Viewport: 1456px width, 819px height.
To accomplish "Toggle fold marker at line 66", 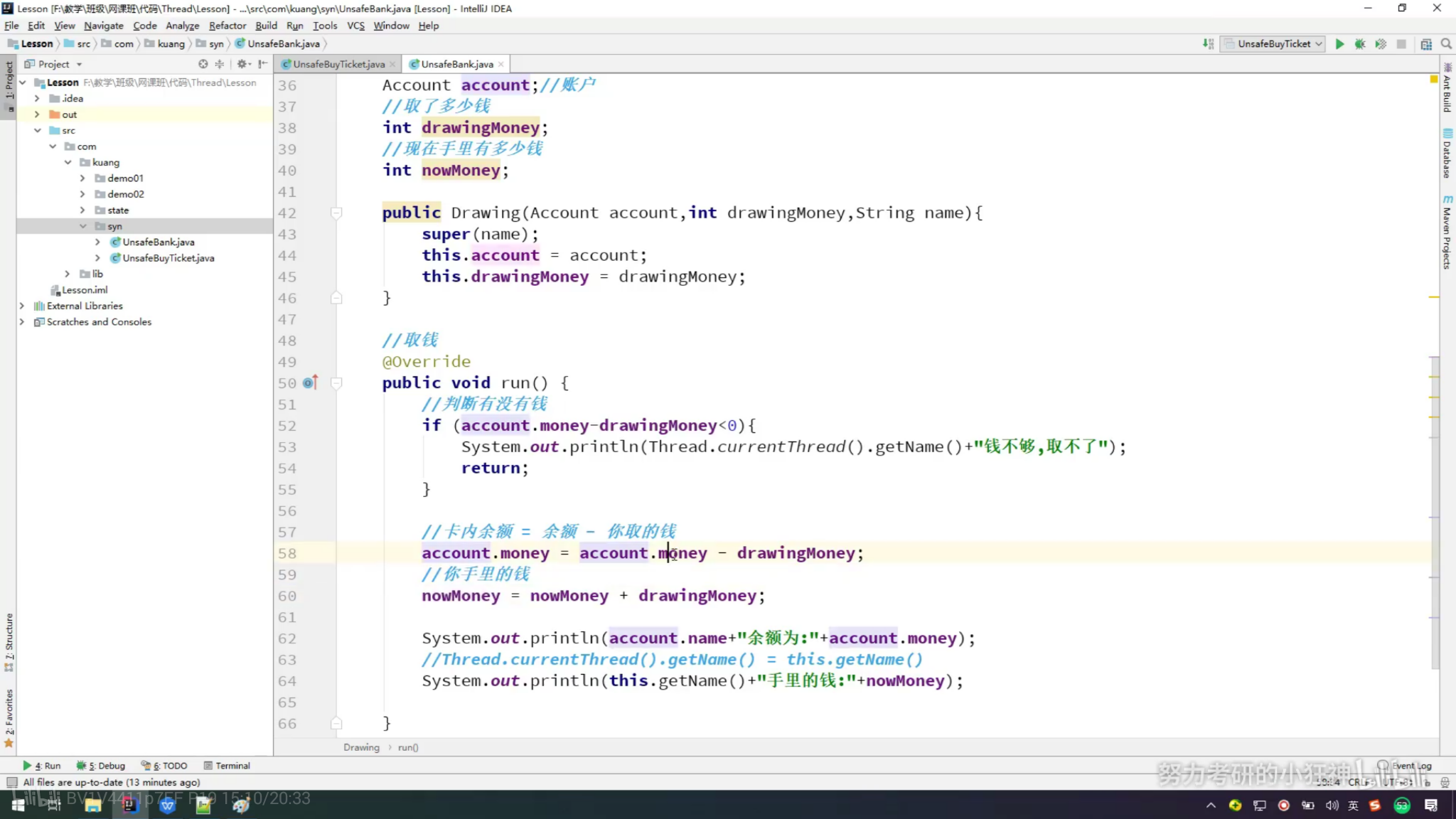I will pos(336,724).
